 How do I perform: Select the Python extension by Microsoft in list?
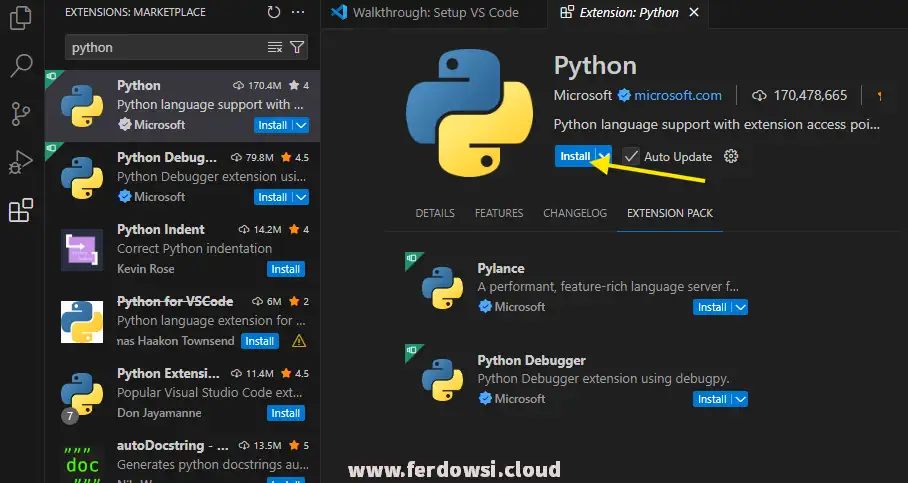pos(182,106)
